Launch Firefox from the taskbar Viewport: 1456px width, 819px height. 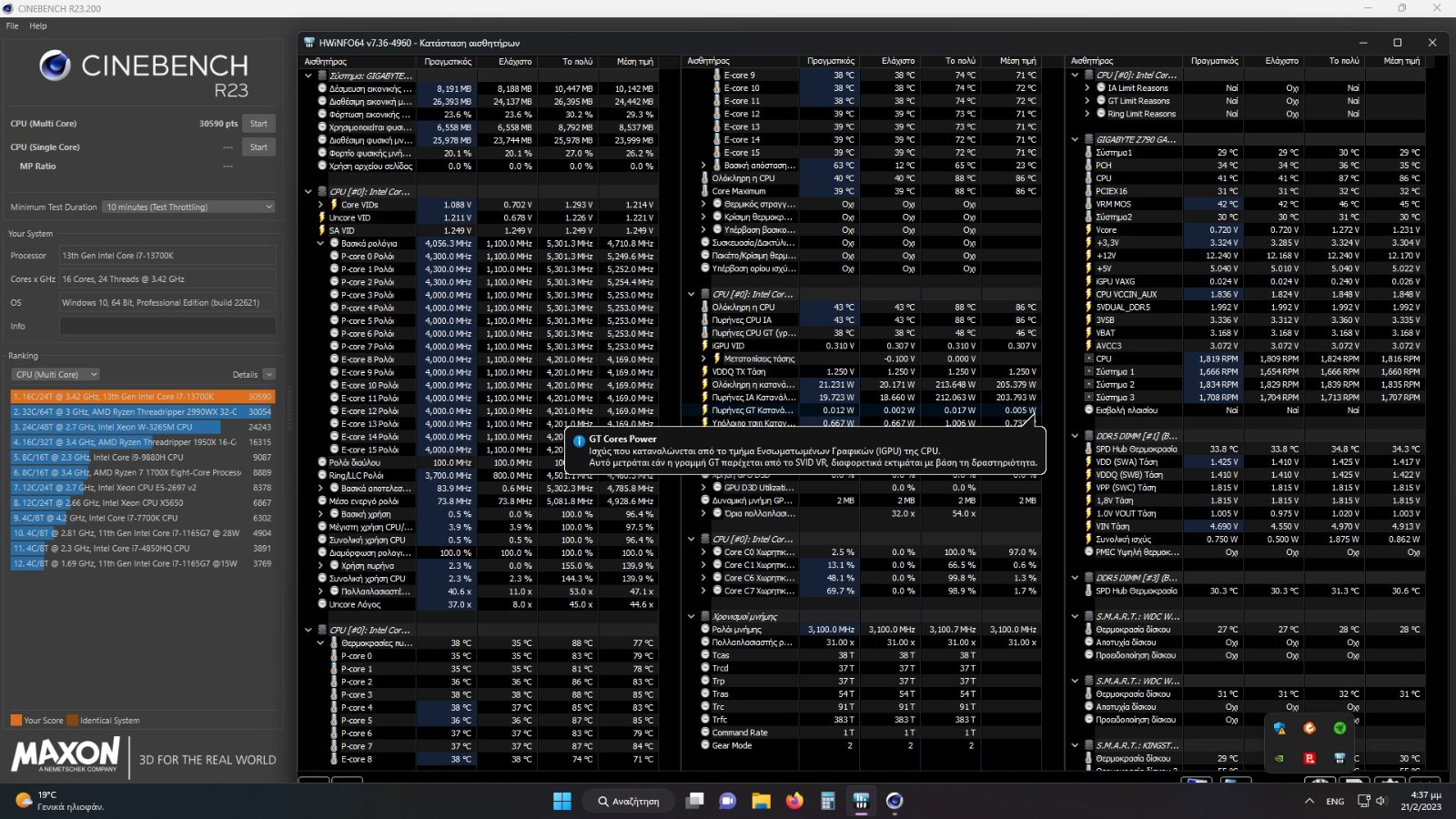click(794, 801)
